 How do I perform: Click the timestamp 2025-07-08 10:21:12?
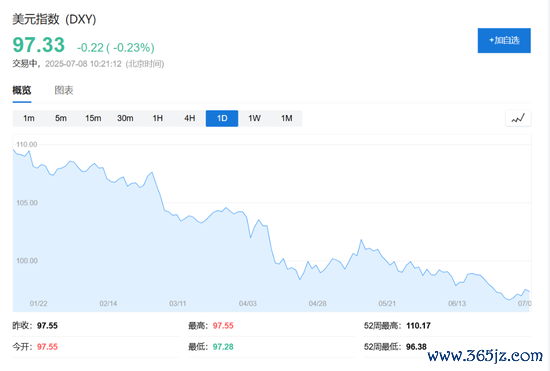point(83,64)
